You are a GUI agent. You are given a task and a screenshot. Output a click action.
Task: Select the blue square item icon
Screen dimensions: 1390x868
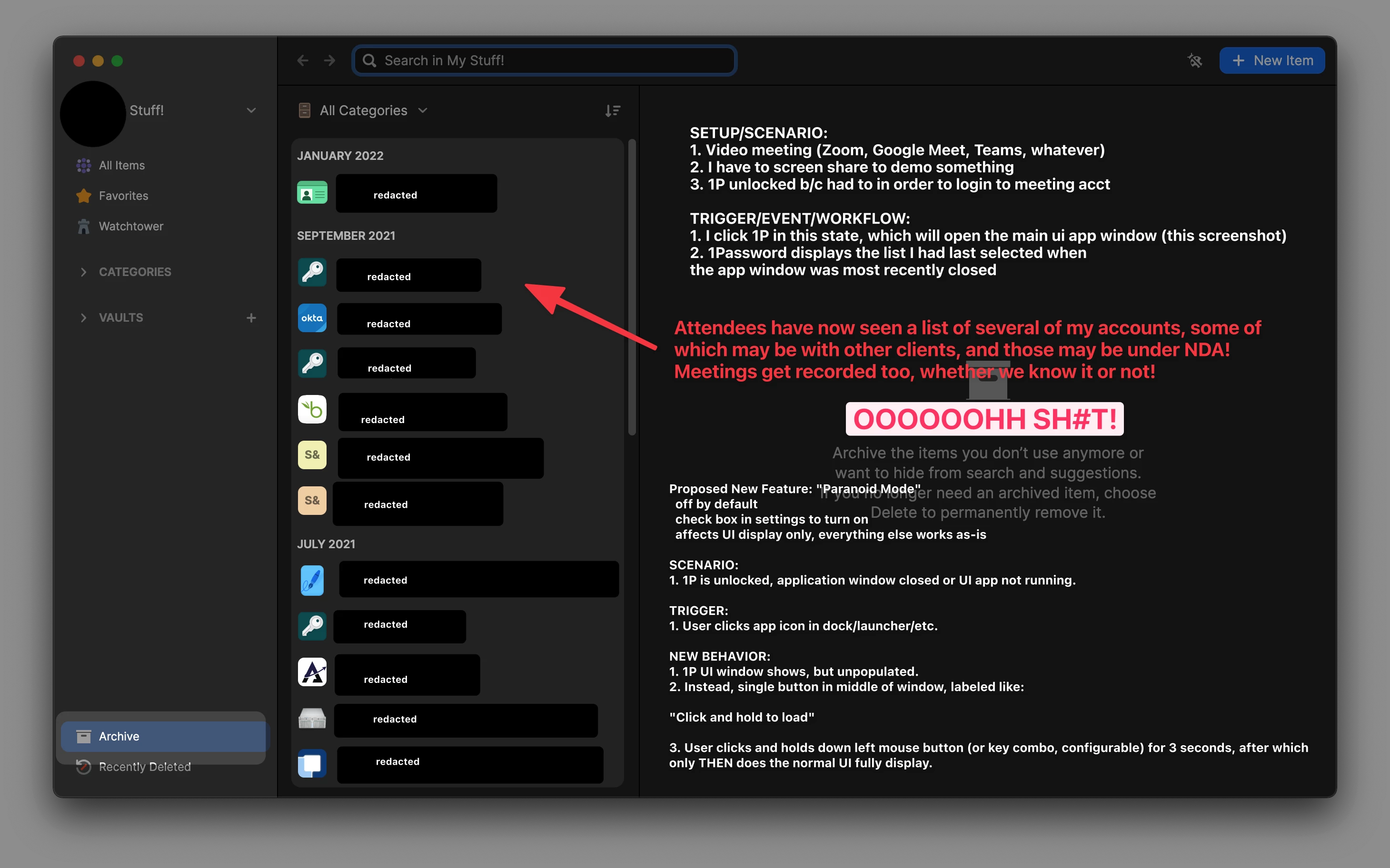pyautogui.click(x=312, y=763)
